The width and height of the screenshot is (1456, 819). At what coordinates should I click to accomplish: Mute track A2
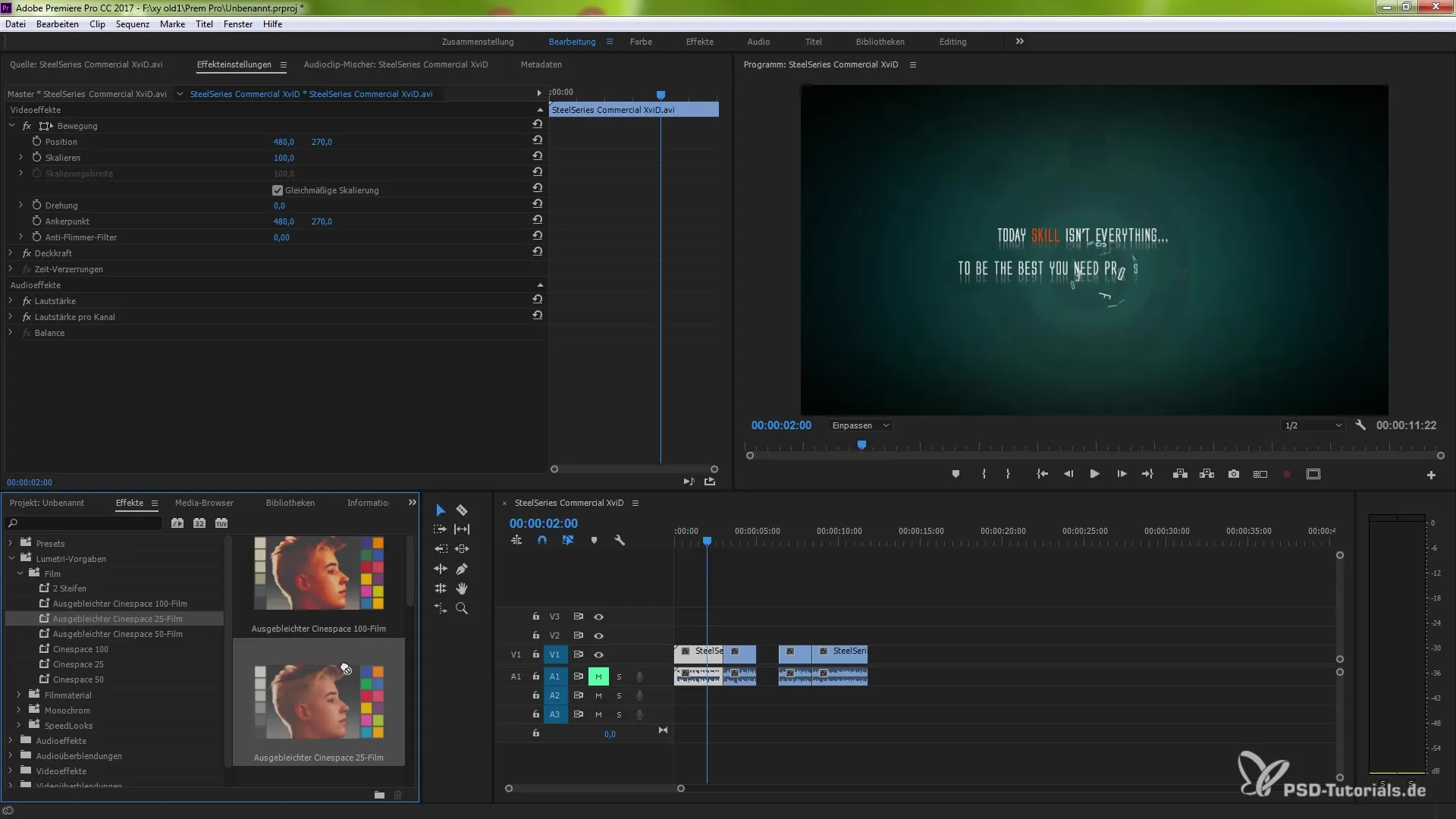pyautogui.click(x=598, y=695)
